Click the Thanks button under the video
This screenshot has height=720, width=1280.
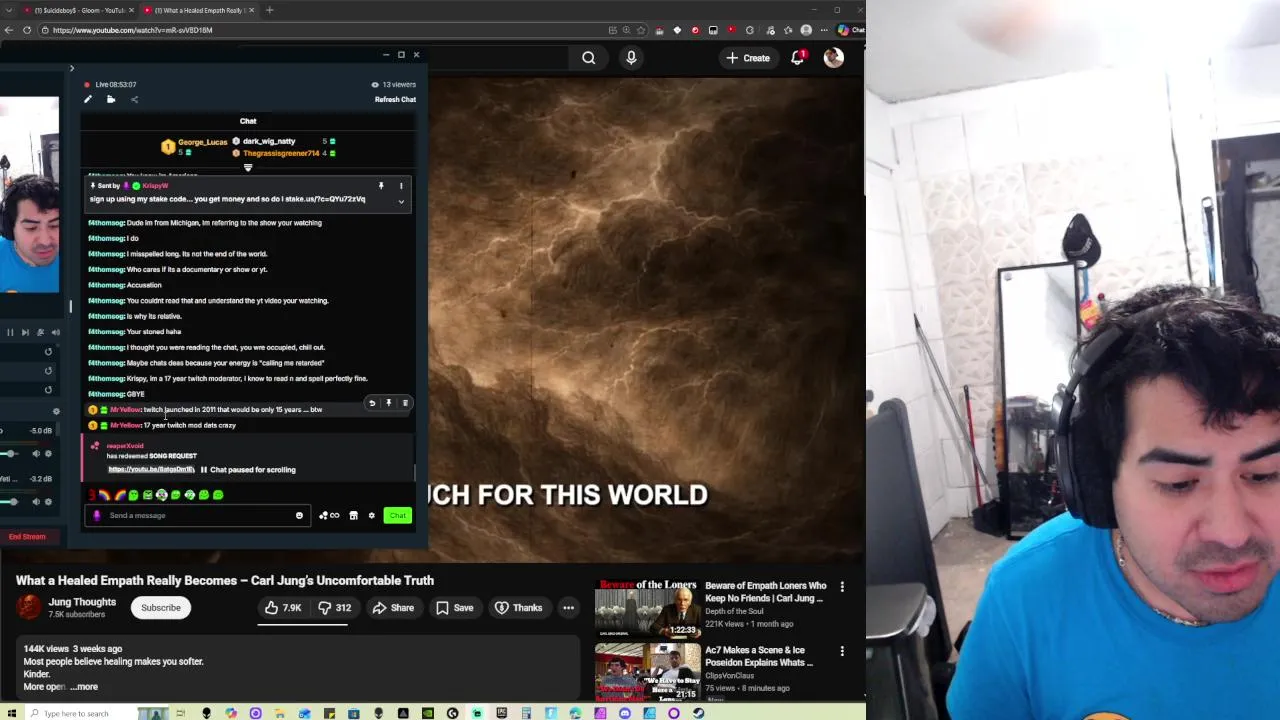coord(518,608)
